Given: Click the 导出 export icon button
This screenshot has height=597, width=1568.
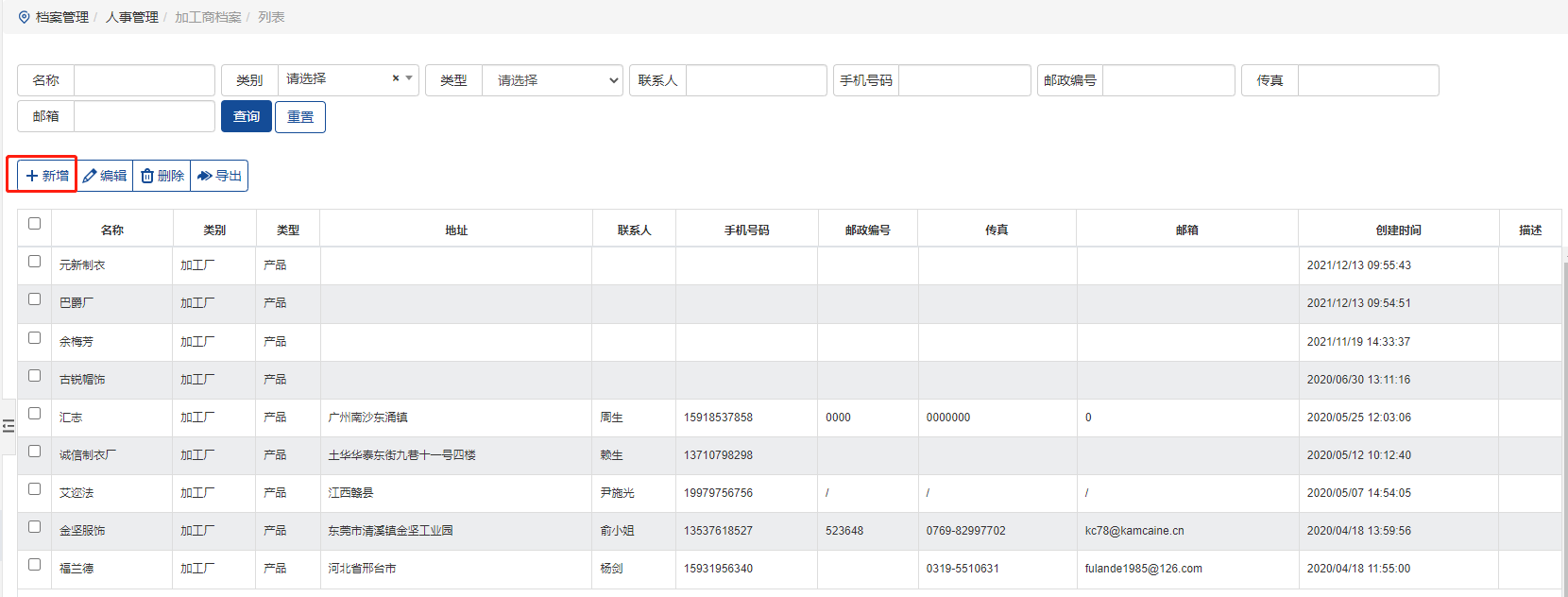Looking at the screenshot, I should (219, 176).
